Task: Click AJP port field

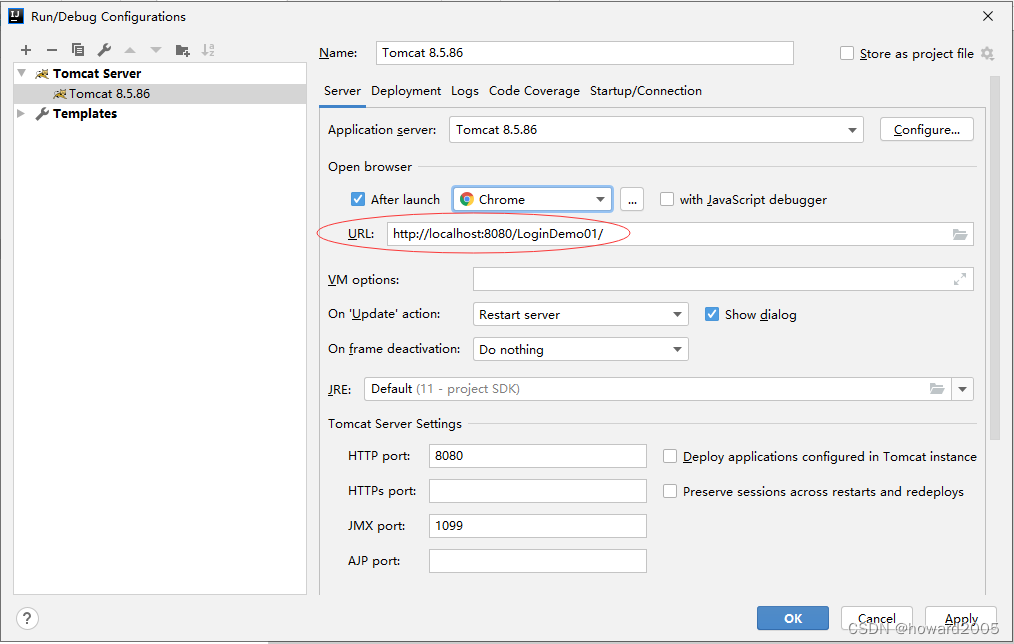Action: (537, 561)
